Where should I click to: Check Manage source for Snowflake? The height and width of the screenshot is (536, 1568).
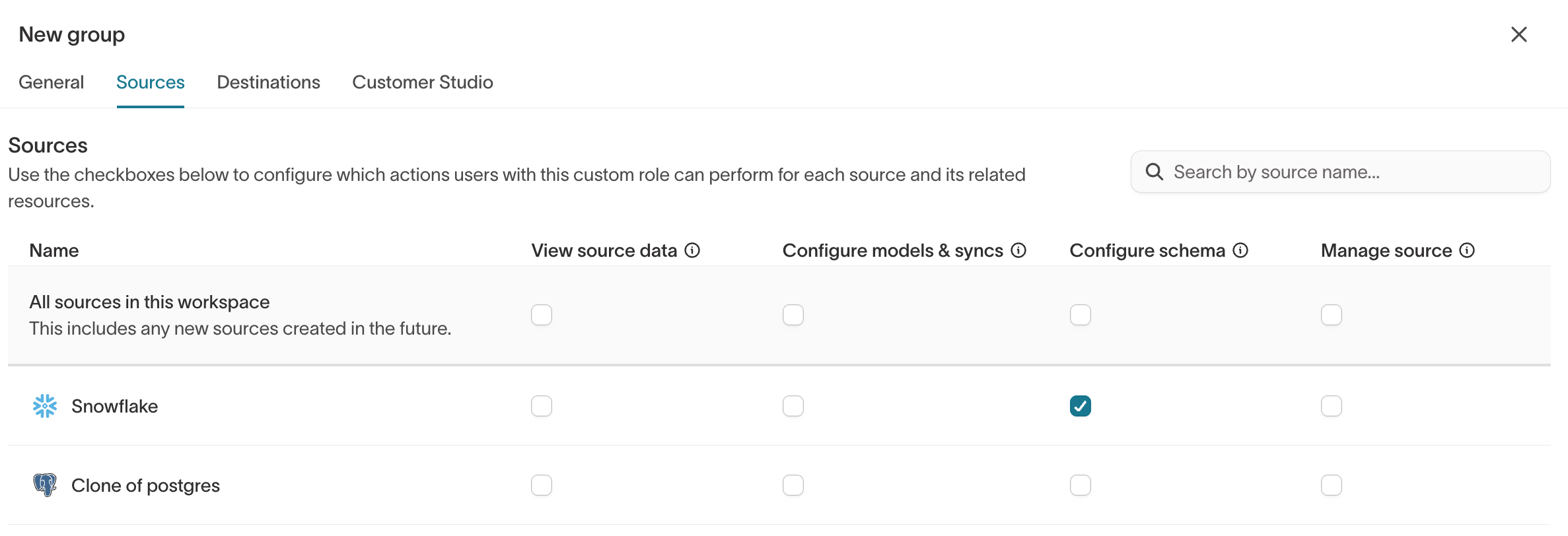[x=1332, y=406]
